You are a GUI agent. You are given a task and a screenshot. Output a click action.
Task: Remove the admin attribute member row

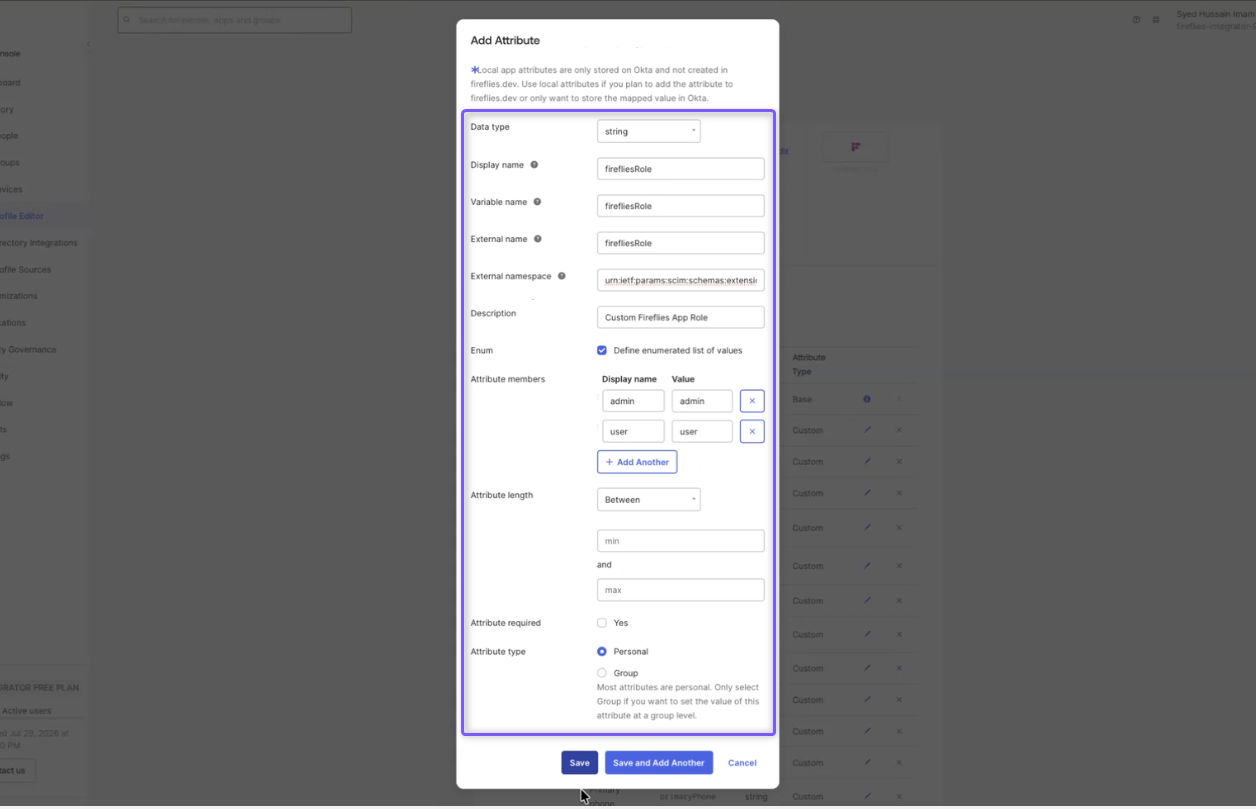click(752, 401)
